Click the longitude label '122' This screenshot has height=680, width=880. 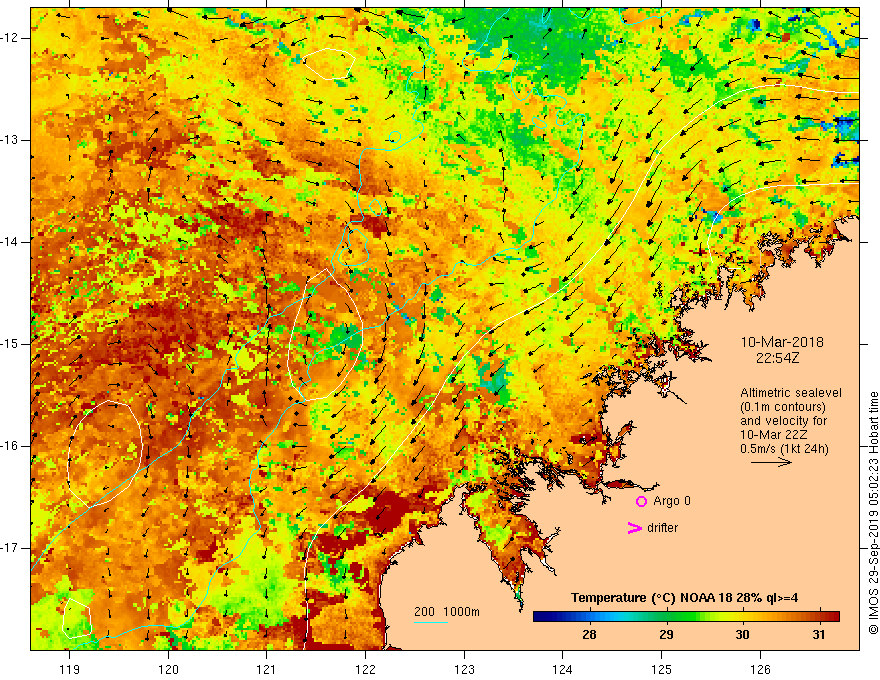[365, 669]
